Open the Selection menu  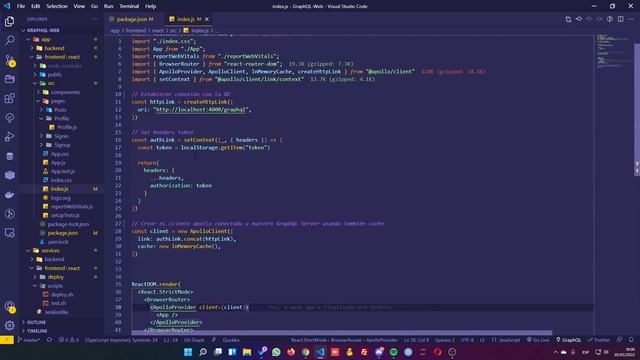click(57, 6)
